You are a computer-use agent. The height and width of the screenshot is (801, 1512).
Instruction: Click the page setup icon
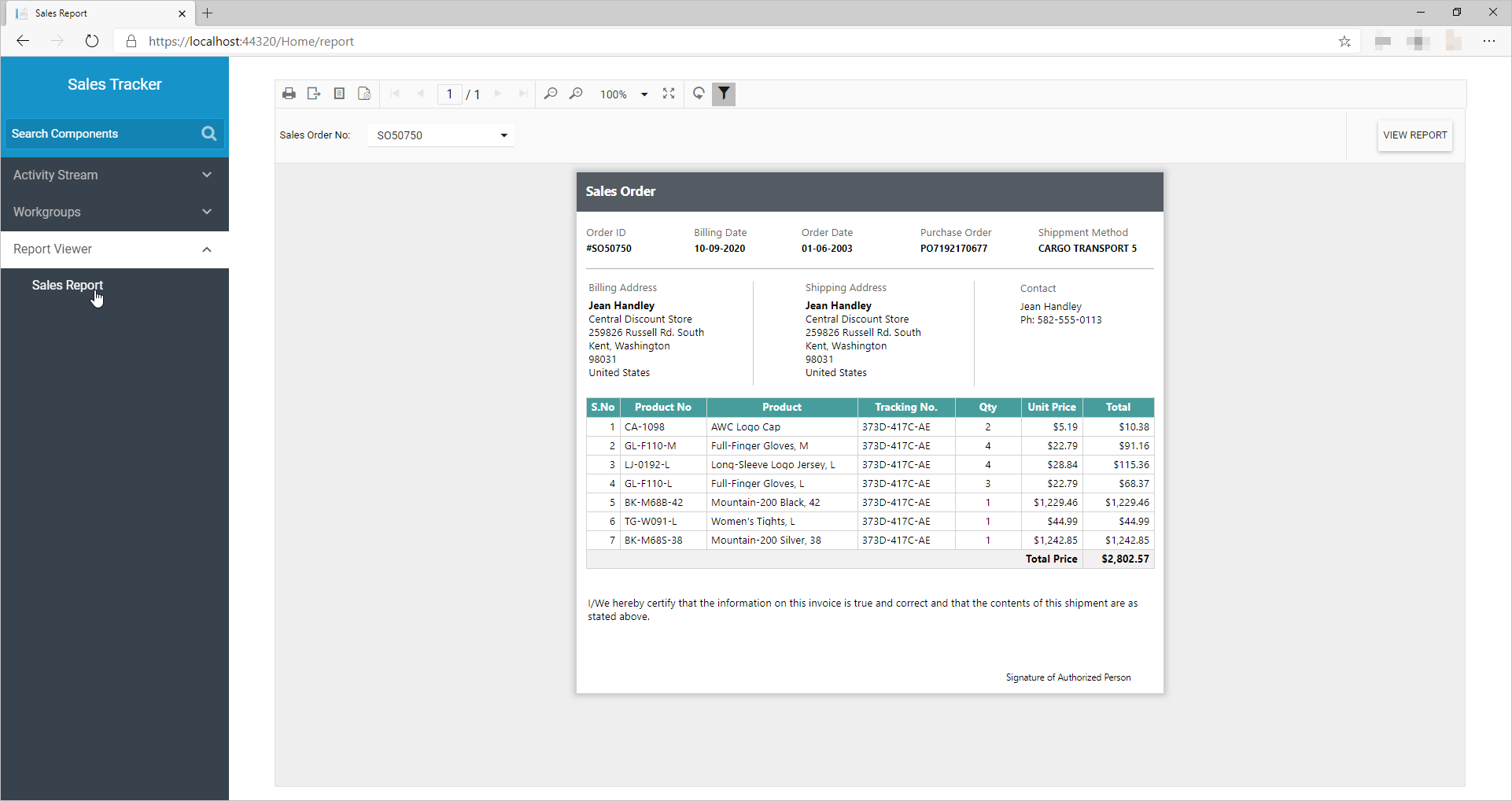click(339, 94)
